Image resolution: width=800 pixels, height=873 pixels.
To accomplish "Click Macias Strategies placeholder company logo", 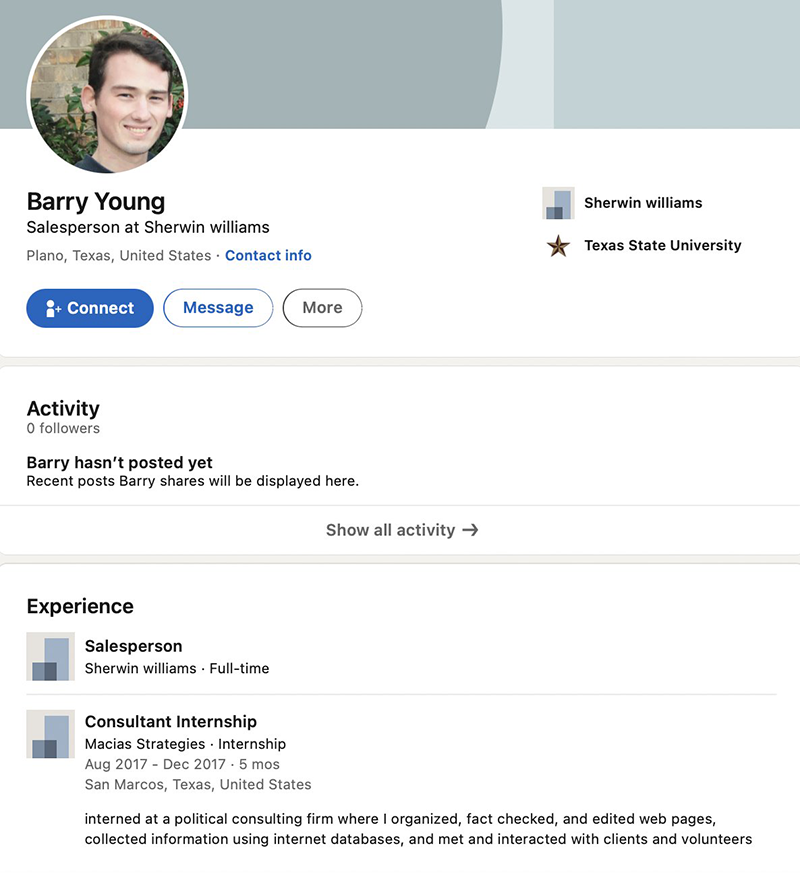I will pos(51,734).
